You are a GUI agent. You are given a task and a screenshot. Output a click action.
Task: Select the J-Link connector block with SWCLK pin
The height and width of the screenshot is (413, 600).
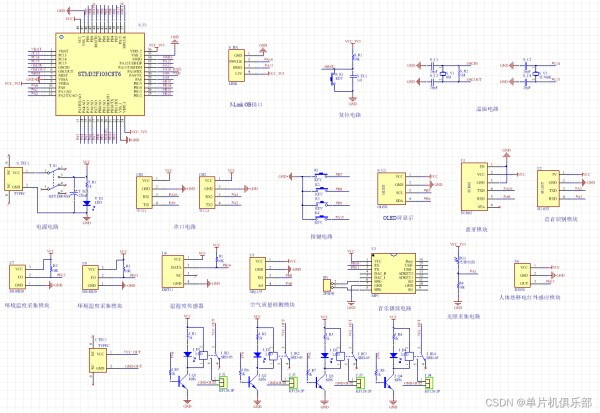tap(236, 65)
